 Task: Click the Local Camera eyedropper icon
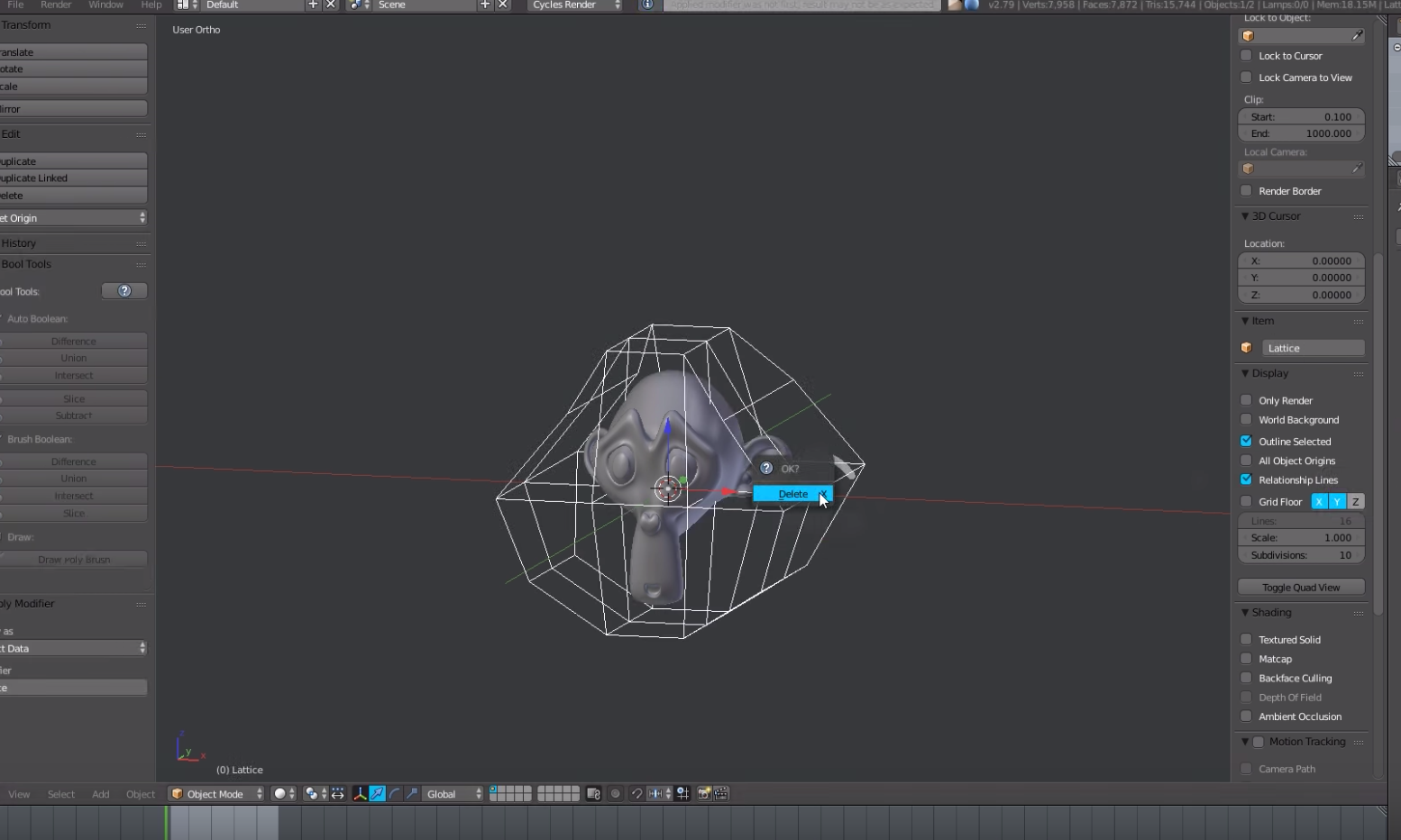click(x=1357, y=169)
